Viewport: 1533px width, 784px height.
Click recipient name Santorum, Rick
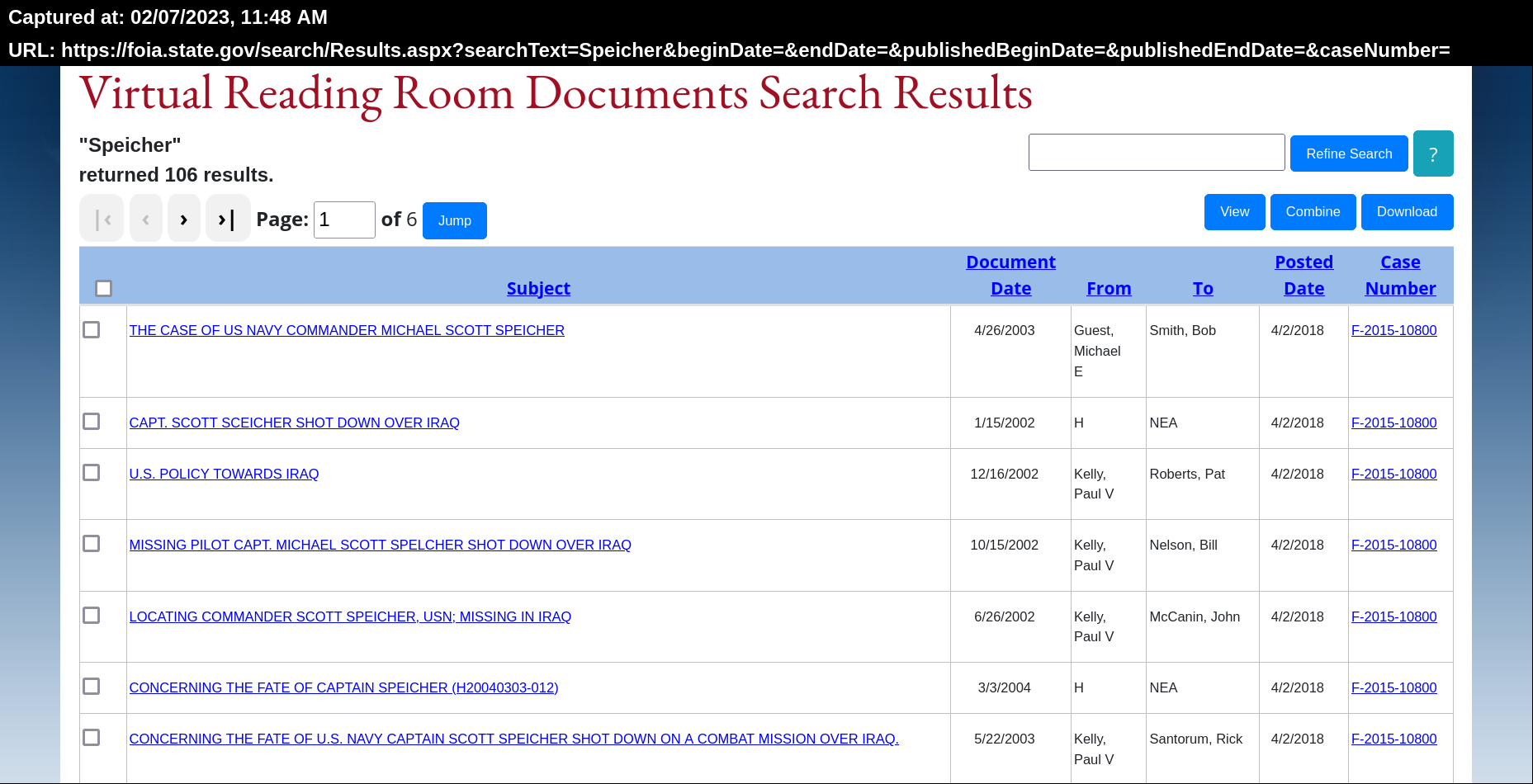[1195, 739]
